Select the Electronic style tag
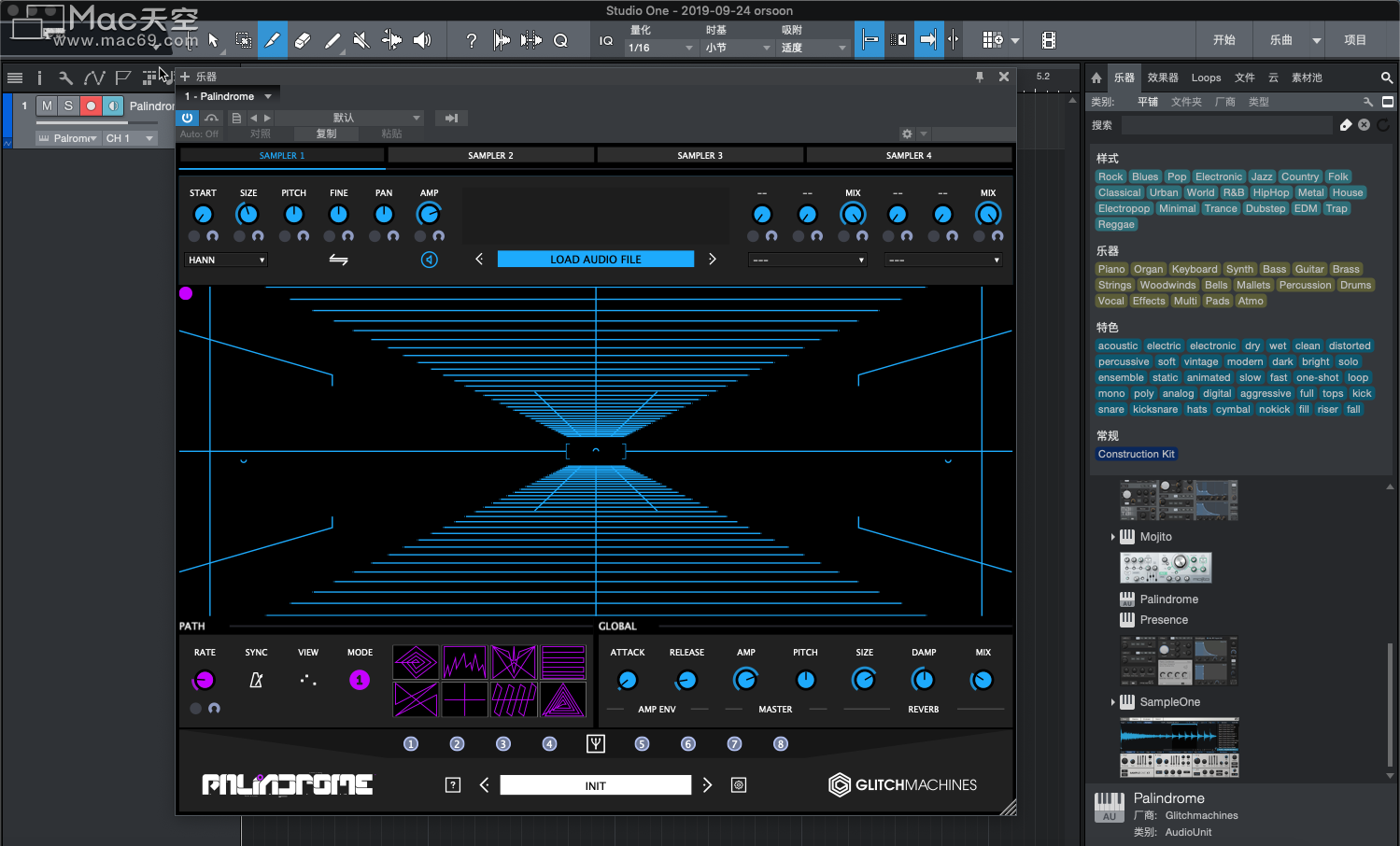Viewport: 1400px width, 846px height. 1219,176
